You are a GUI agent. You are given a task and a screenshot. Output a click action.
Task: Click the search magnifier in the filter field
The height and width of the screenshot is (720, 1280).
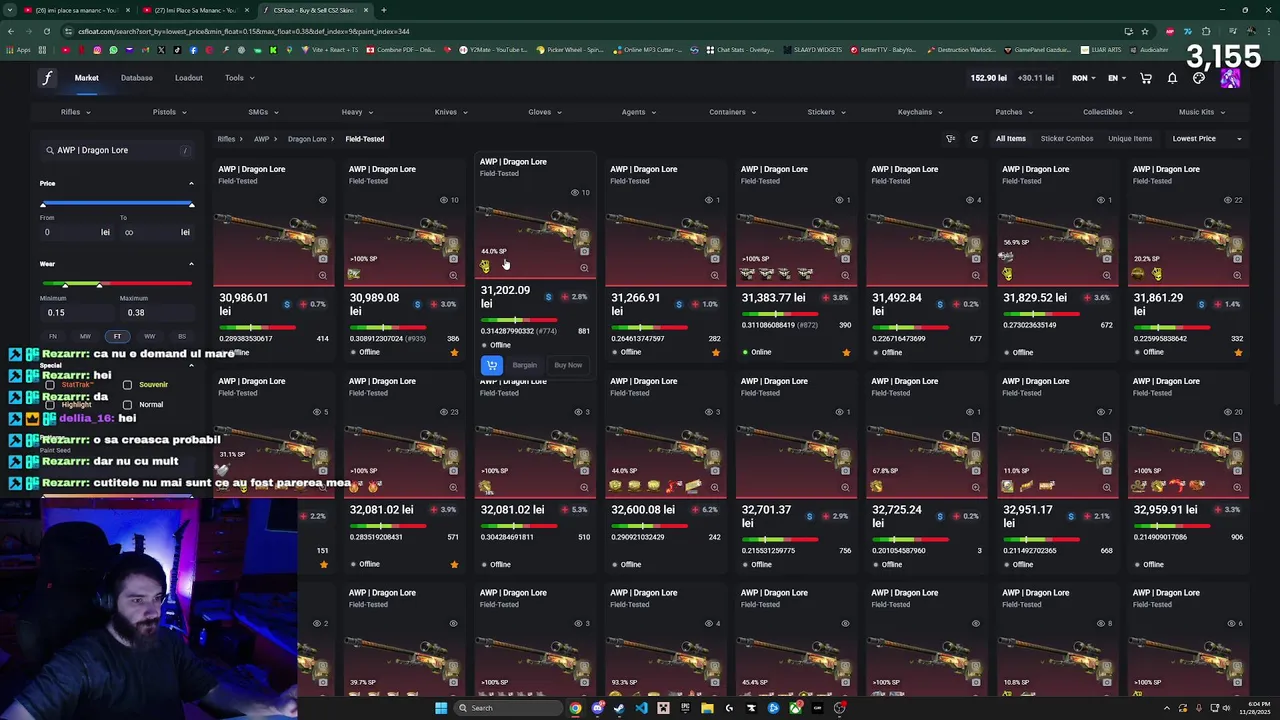pyautogui.click(x=49, y=150)
